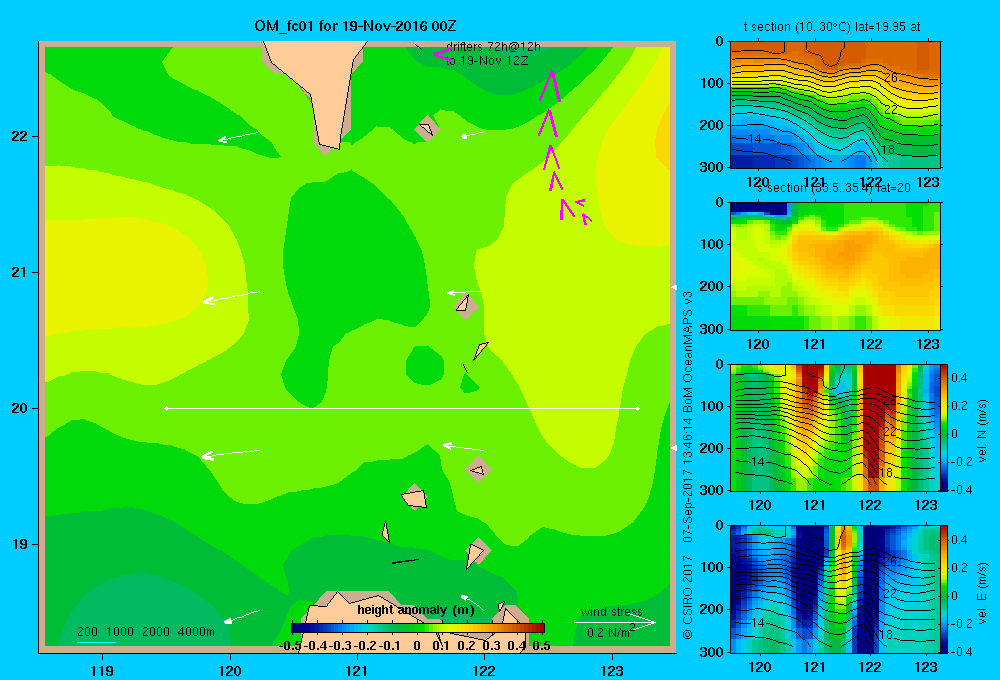
Task: Click the "t section (10..30°C) lat=19.95" title
Action: pyautogui.click(x=823, y=27)
